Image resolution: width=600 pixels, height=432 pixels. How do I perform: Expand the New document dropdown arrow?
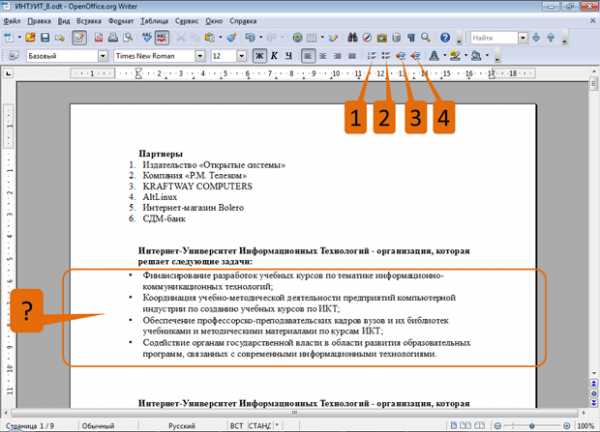tap(19, 37)
